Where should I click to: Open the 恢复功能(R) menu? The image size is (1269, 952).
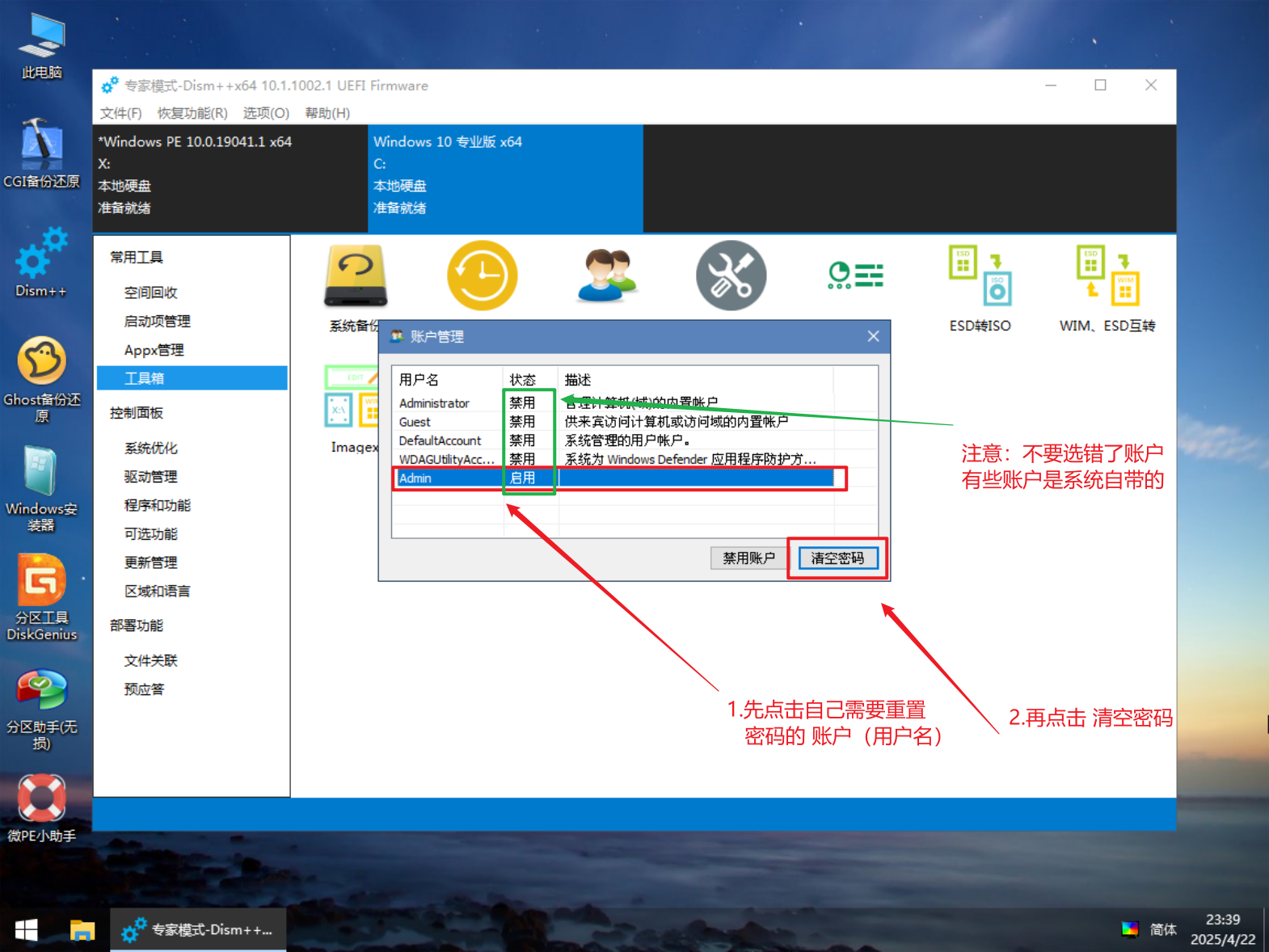click(192, 113)
